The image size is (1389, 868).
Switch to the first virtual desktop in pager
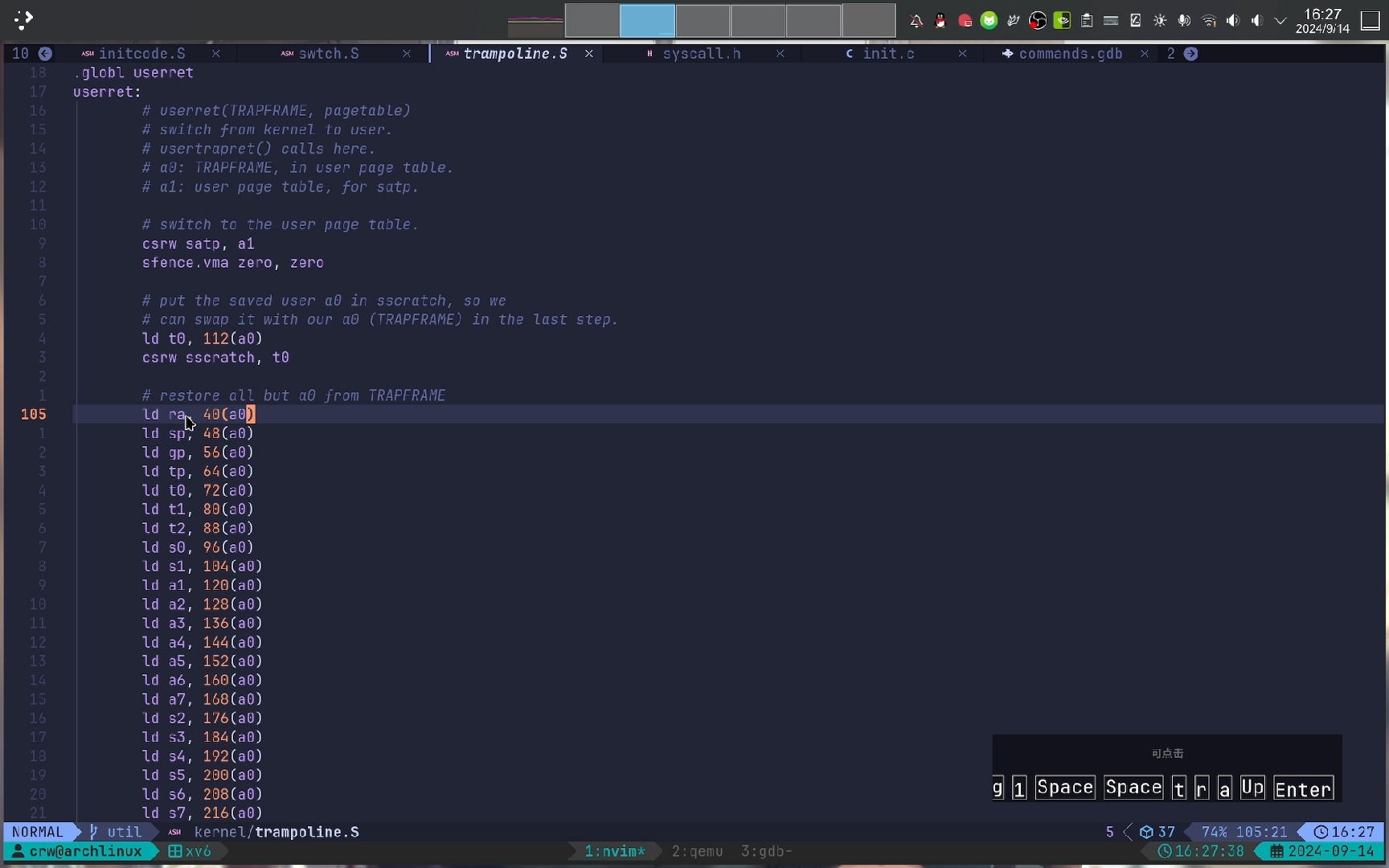coord(592,21)
